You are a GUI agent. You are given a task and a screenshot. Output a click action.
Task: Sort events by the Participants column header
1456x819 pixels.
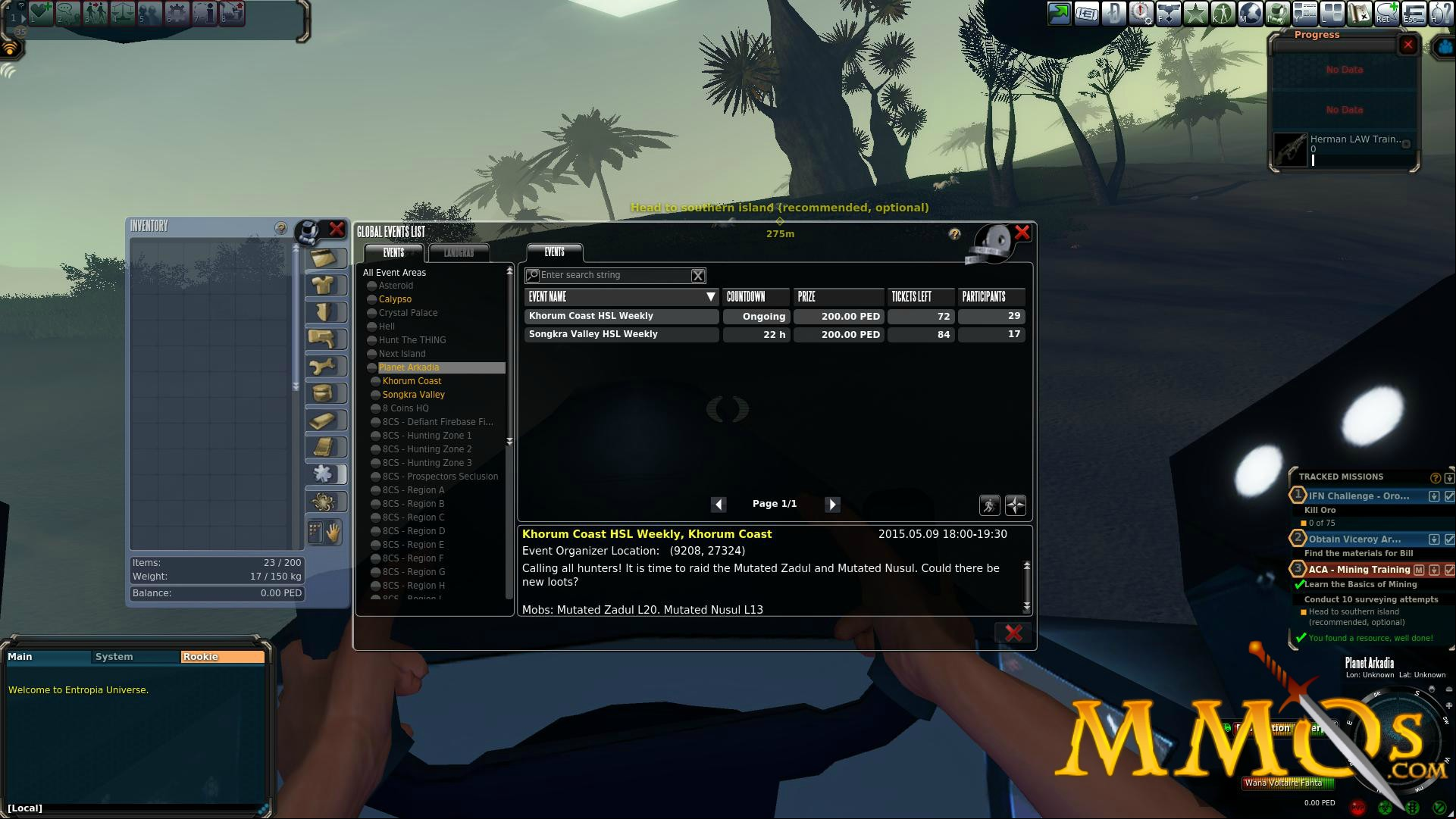(991, 297)
